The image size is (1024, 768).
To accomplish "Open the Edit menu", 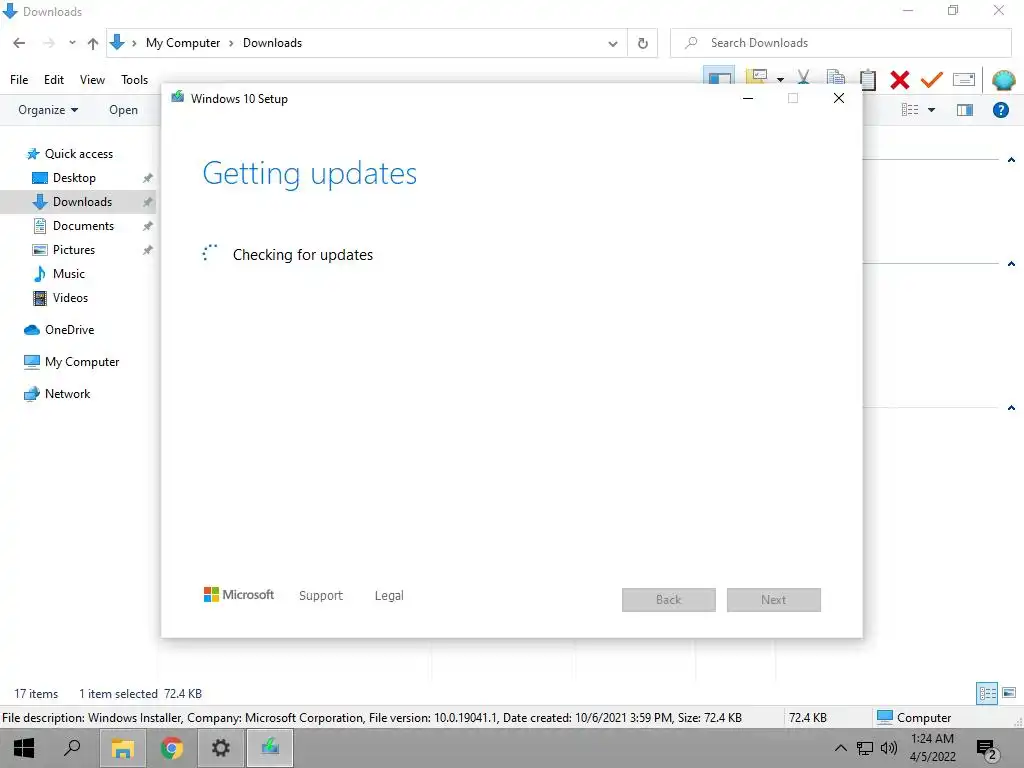I will click(x=54, y=80).
